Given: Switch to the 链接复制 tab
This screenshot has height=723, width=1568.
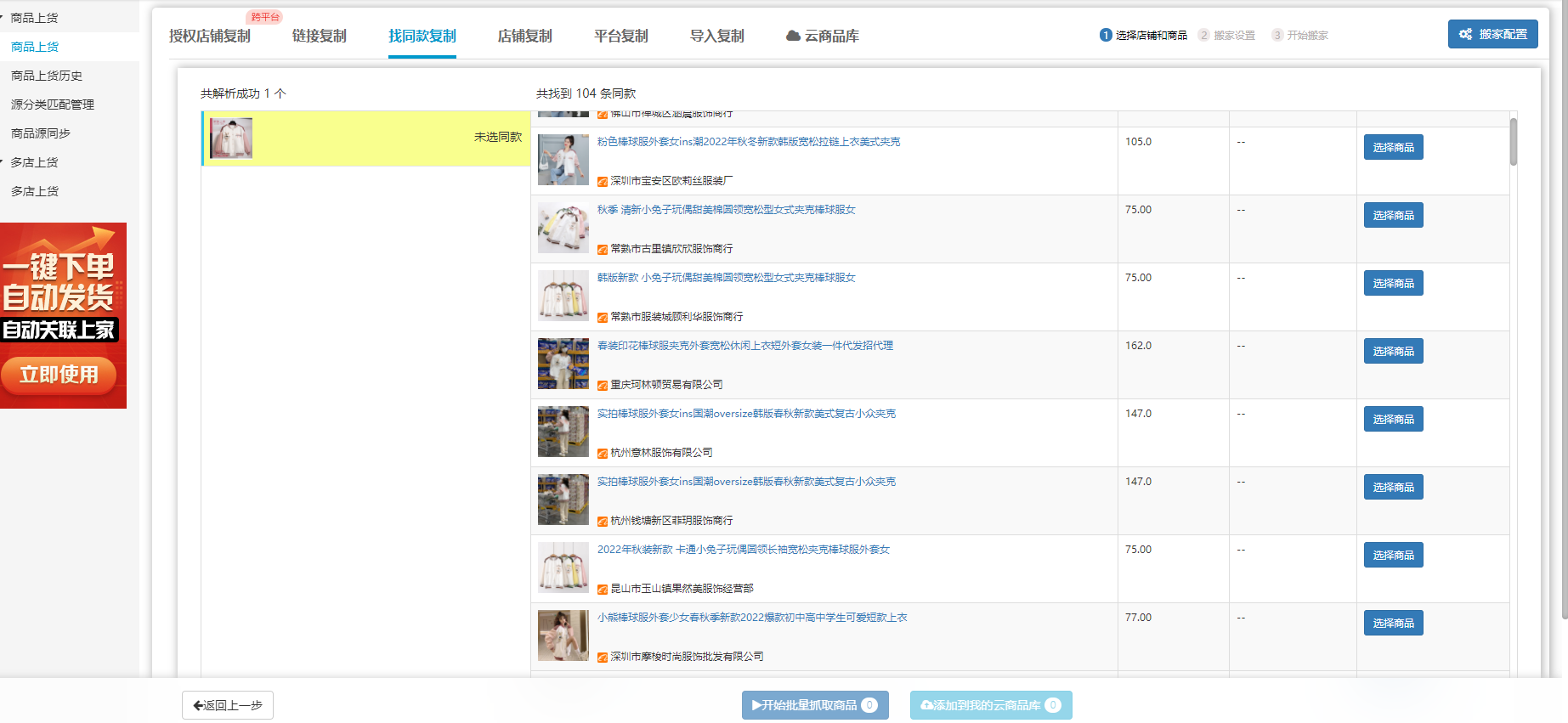Looking at the screenshot, I should pyautogui.click(x=319, y=36).
